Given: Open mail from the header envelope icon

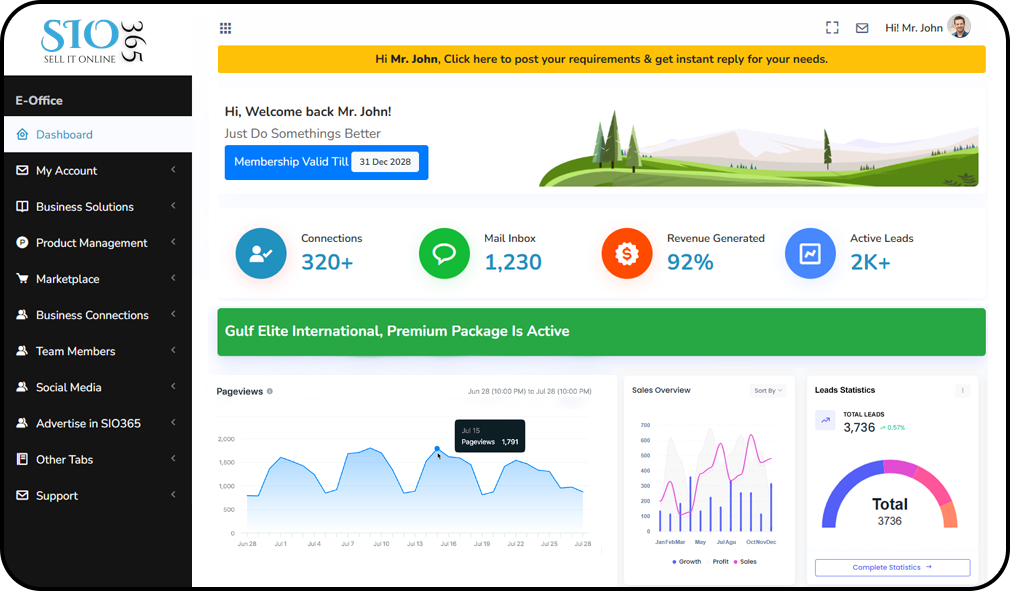Looking at the screenshot, I should click(862, 28).
